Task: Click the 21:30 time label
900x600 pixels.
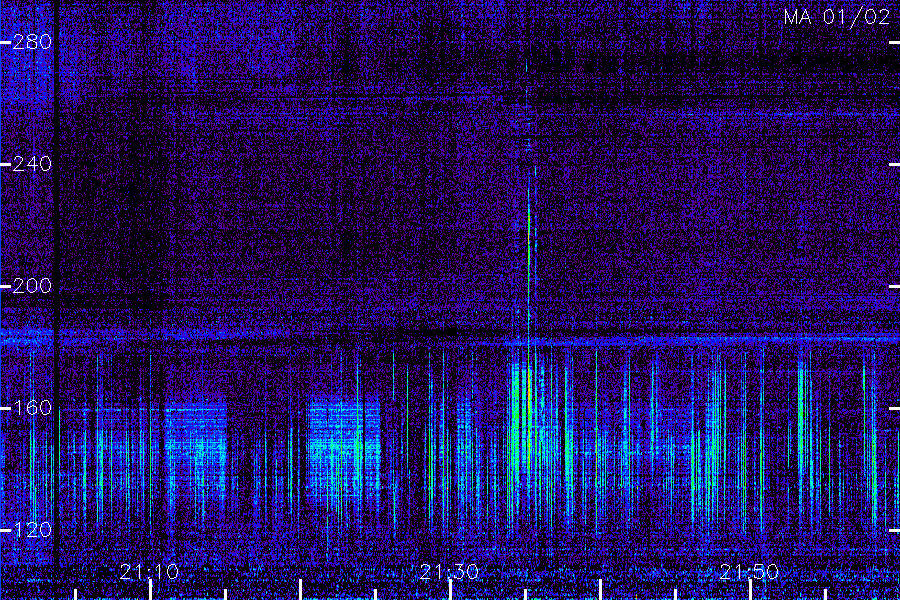Action: [449, 572]
